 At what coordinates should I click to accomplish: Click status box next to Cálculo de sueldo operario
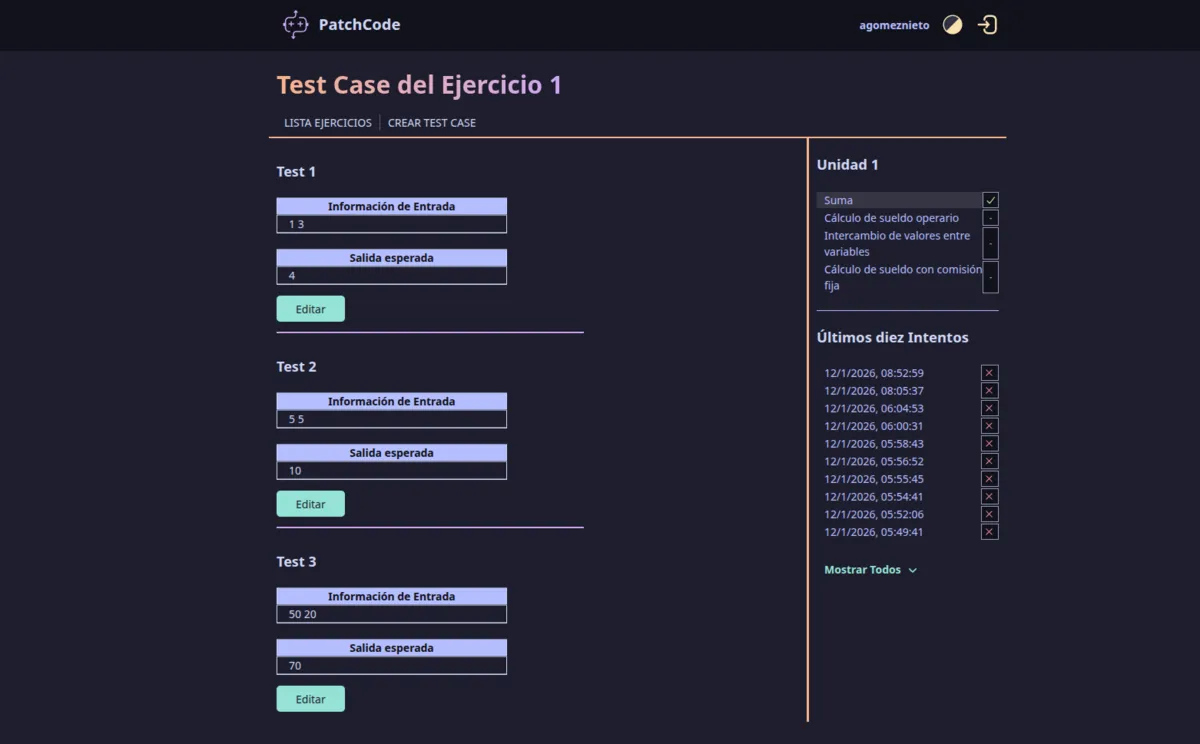[x=990, y=218]
